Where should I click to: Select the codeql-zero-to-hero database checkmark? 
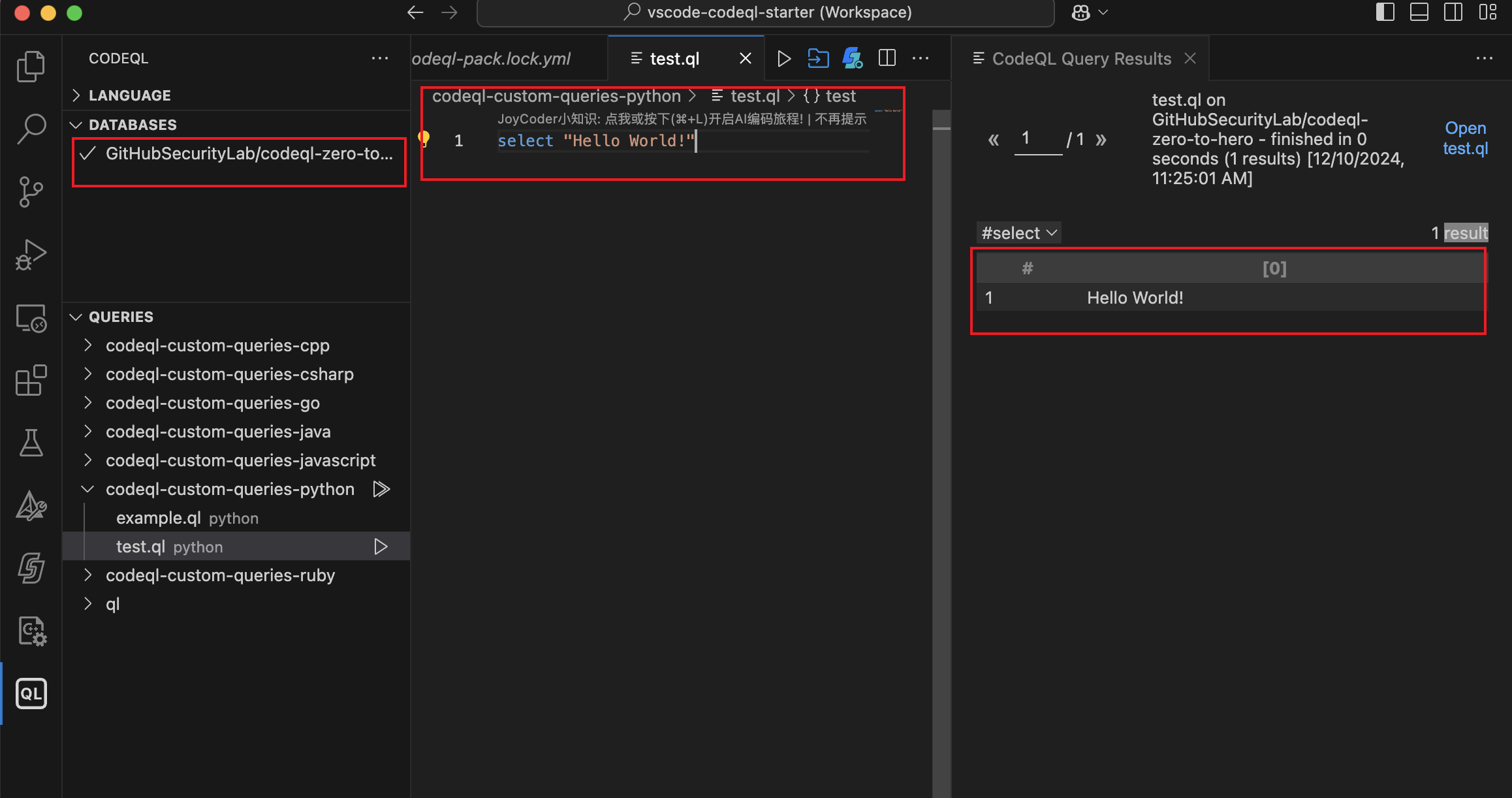click(87, 154)
